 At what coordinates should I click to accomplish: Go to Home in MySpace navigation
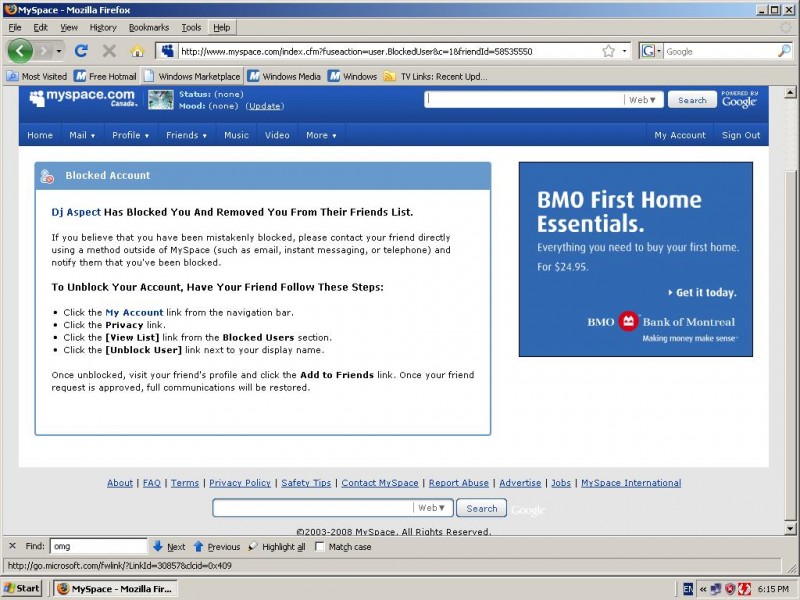point(40,135)
